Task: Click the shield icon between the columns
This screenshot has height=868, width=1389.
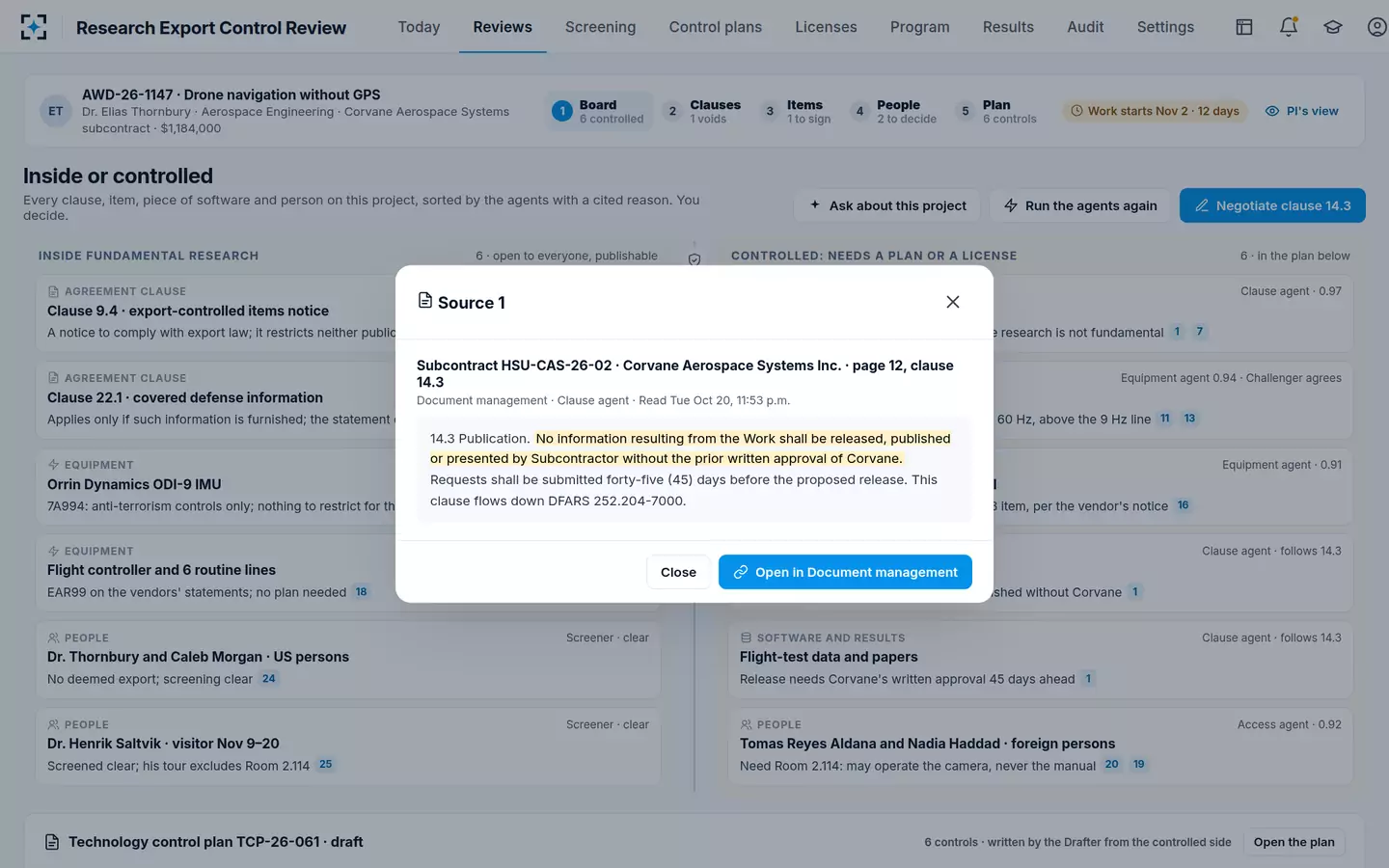Action: click(x=694, y=259)
